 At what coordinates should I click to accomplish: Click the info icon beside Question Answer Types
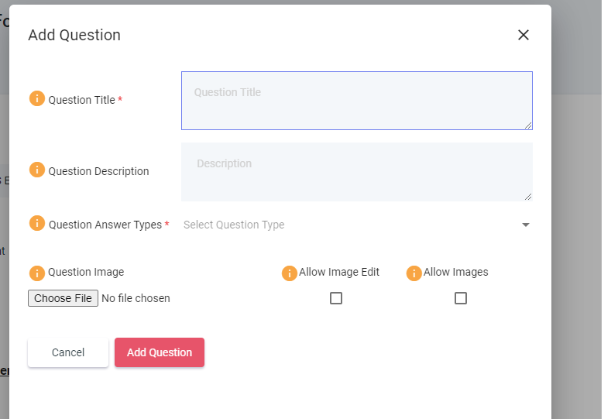tap(37, 224)
